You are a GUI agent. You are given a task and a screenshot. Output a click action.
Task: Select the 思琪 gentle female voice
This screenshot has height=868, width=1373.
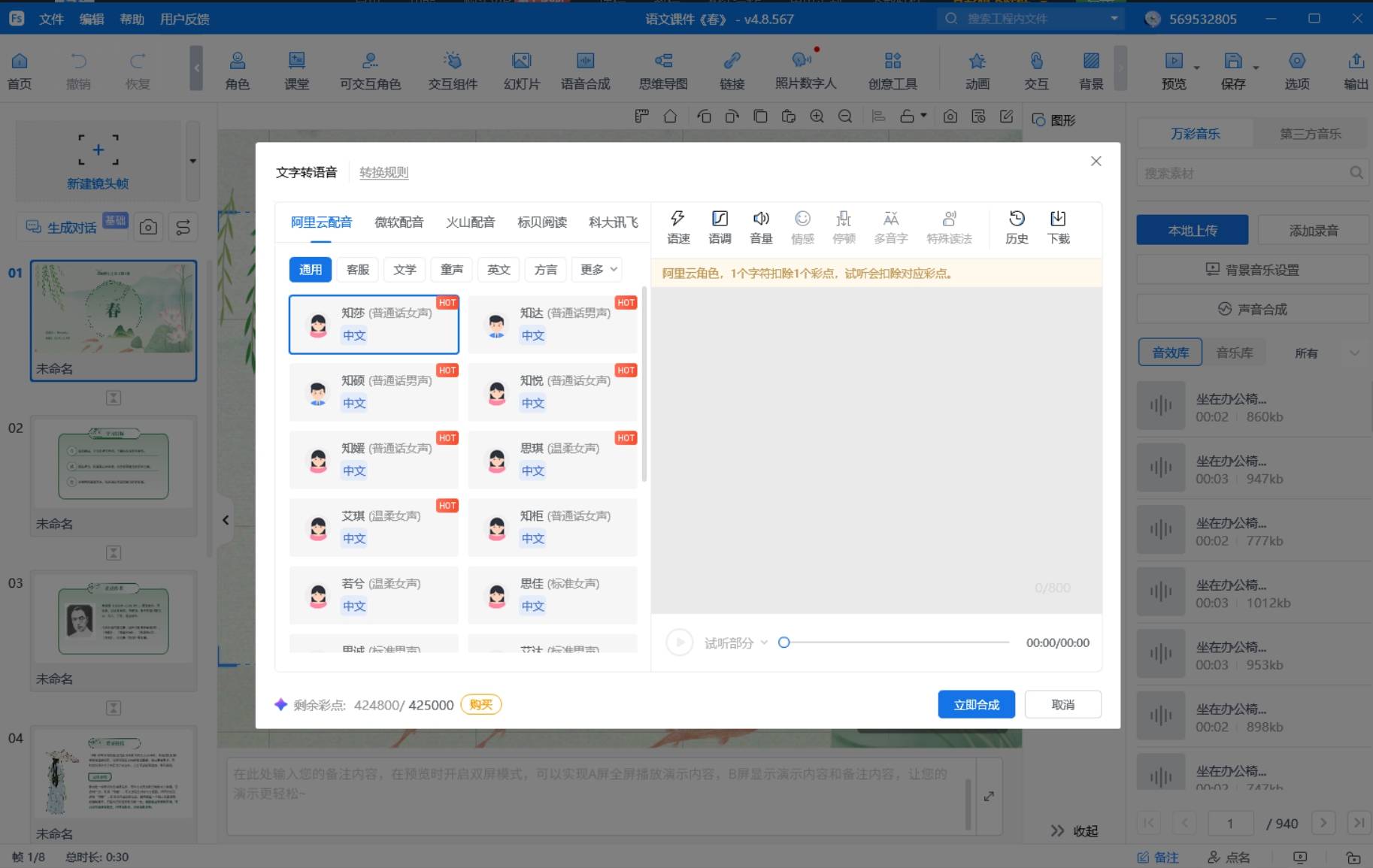tap(553, 459)
